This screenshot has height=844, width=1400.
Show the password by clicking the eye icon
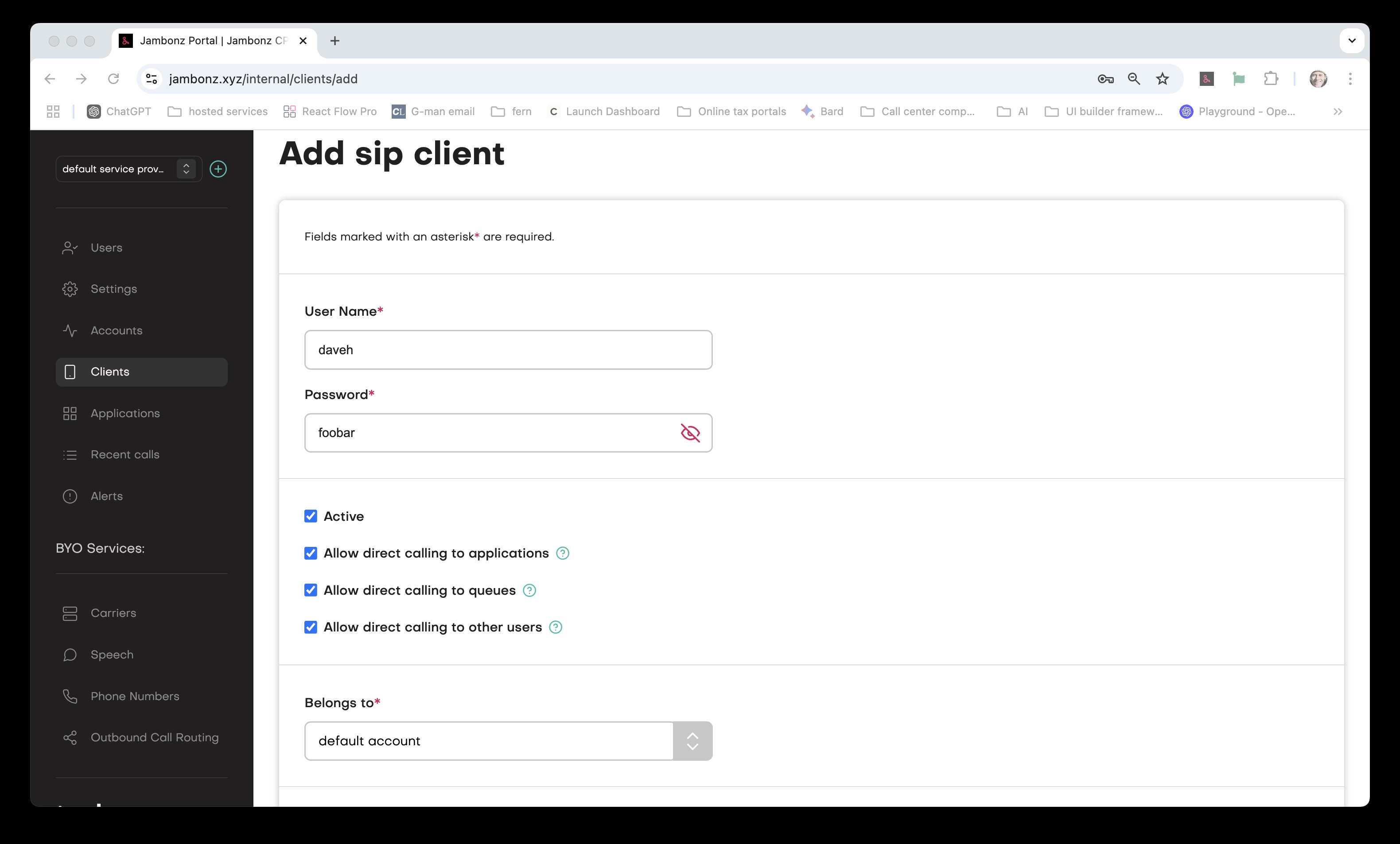click(x=691, y=433)
